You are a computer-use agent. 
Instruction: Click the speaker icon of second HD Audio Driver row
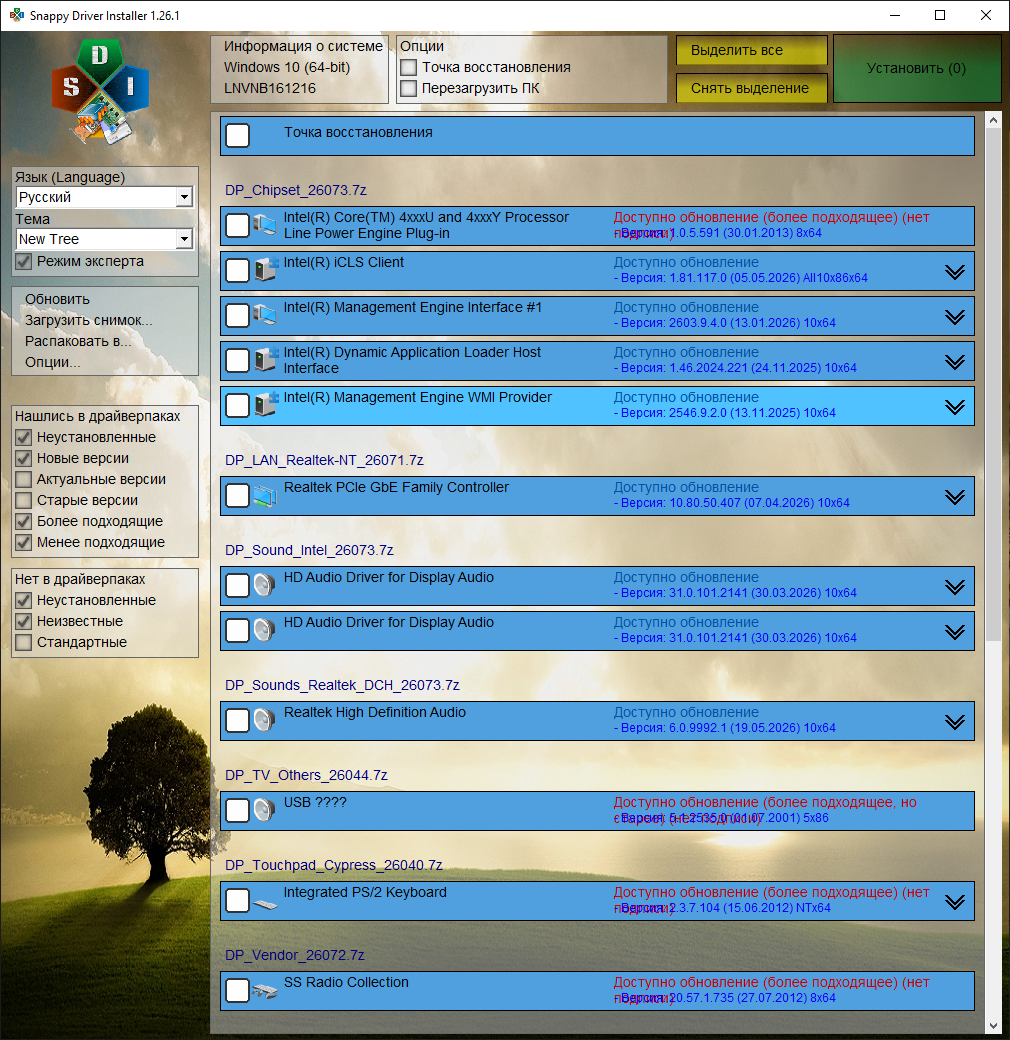(265, 631)
